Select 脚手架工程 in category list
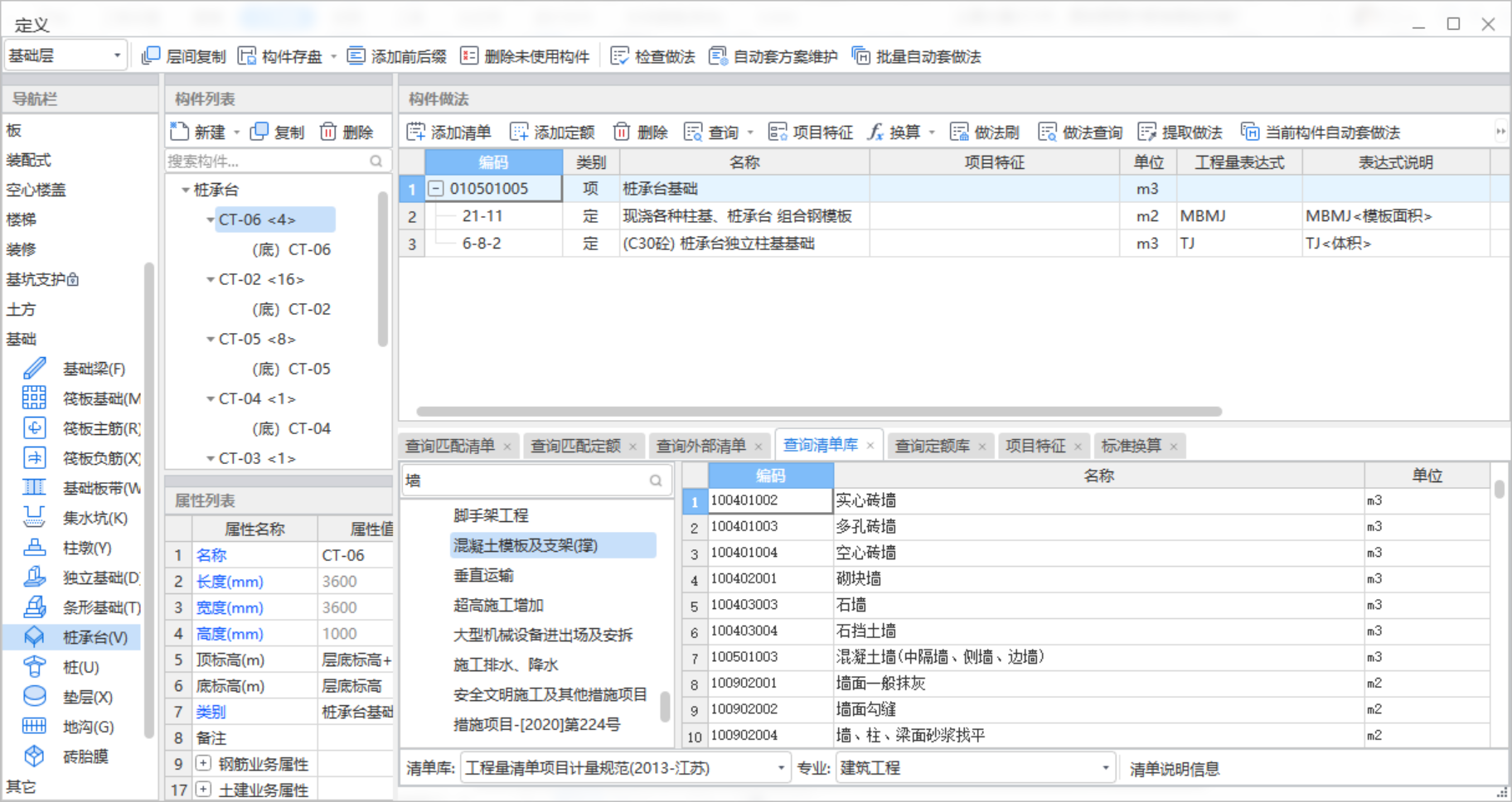1512x802 pixels. click(x=491, y=515)
